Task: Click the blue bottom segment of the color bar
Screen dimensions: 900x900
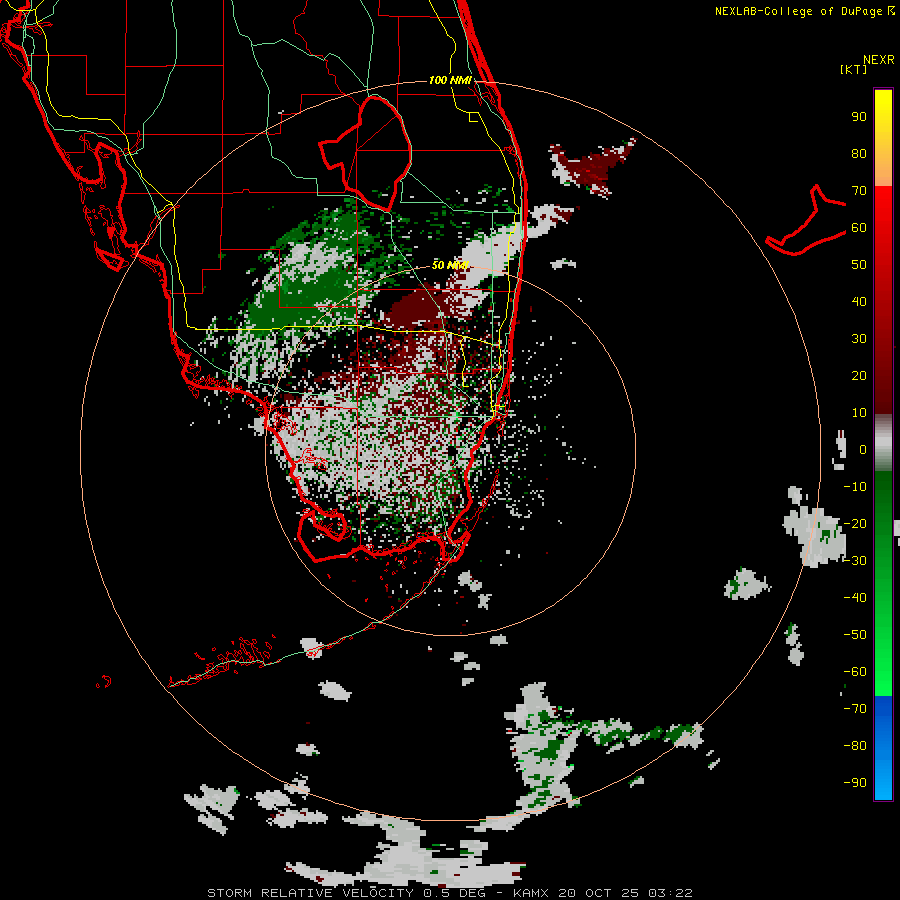Action: click(883, 748)
